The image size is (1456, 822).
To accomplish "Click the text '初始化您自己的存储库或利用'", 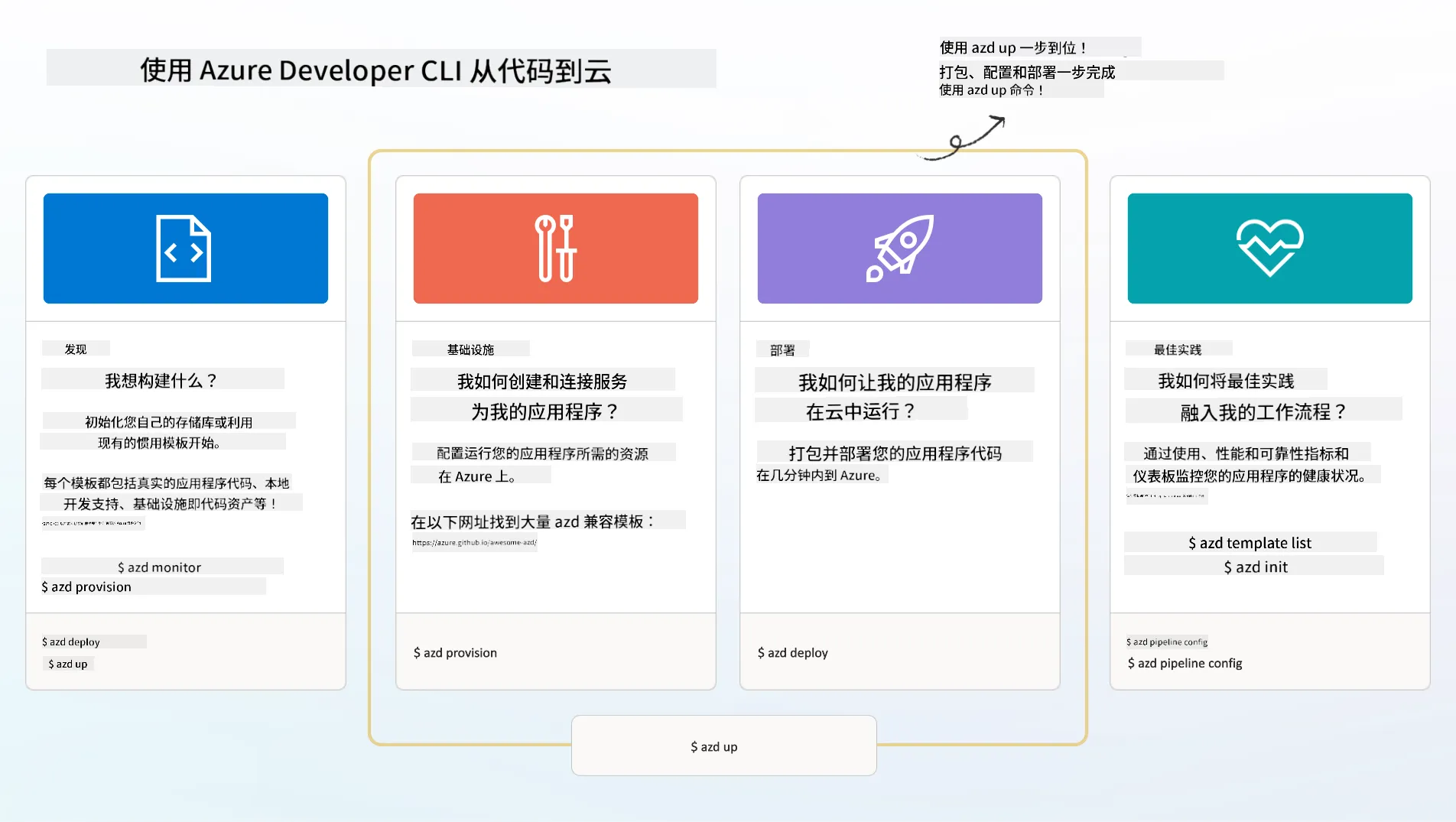I will [x=168, y=422].
